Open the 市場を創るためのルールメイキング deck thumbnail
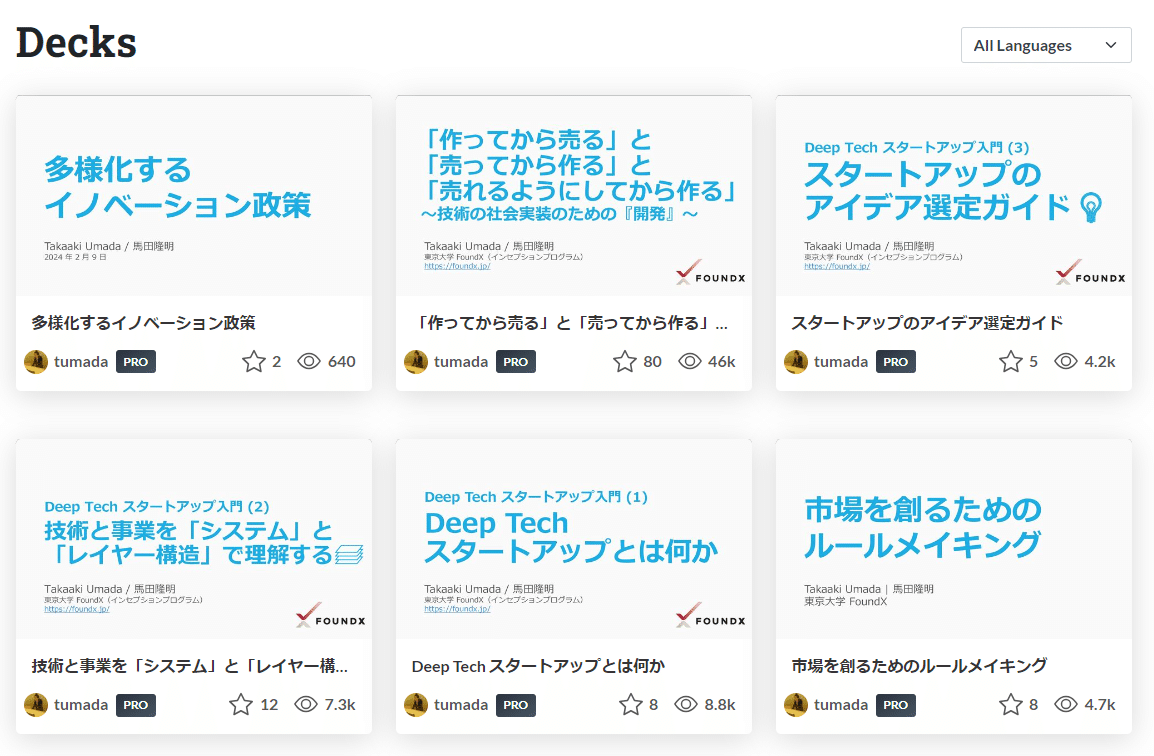This screenshot has width=1154, height=756. point(954,539)
